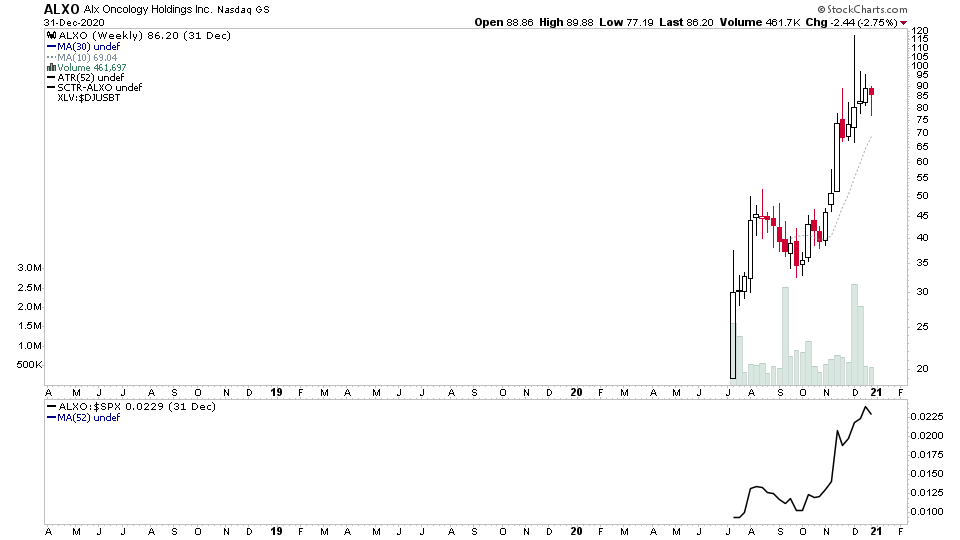
Task: Click the ALXO:$SPX relative strength line peak
Action: click(866, 407)
